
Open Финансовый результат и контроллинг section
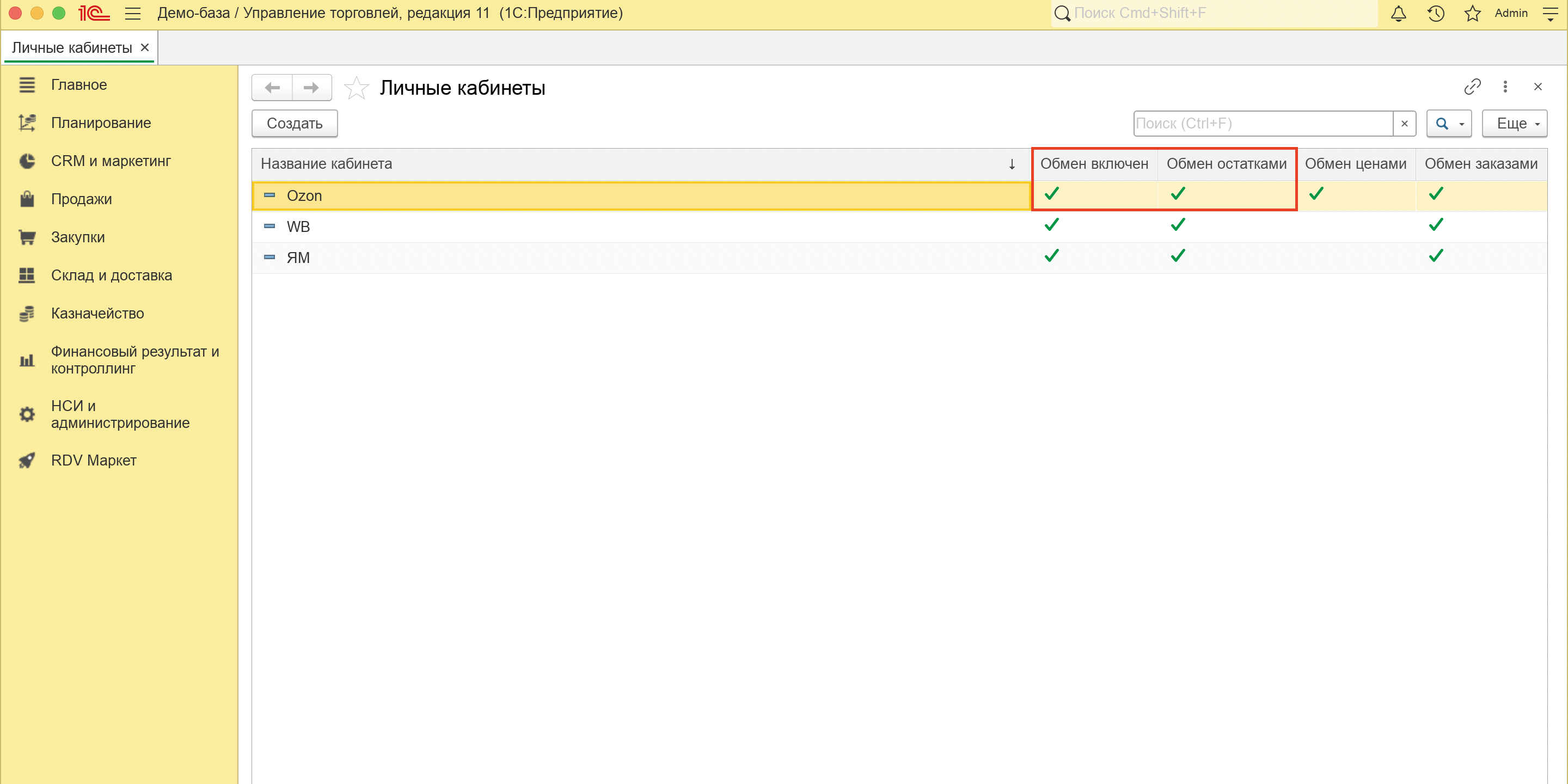135,360
